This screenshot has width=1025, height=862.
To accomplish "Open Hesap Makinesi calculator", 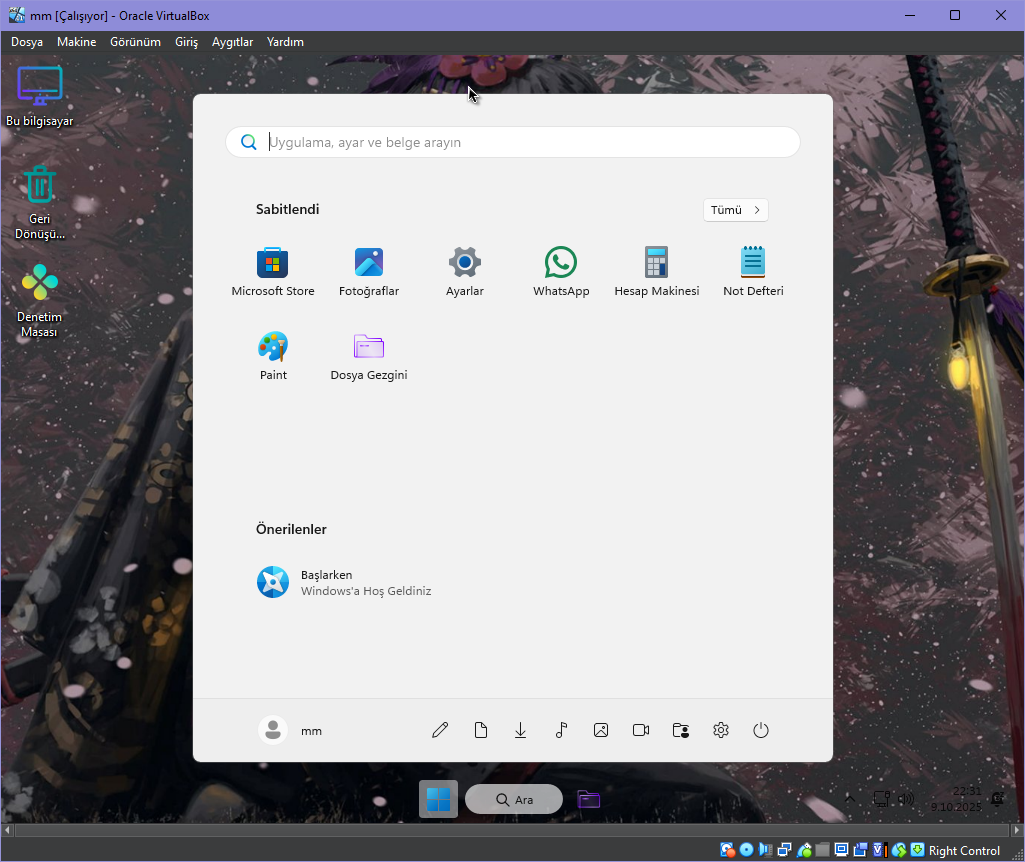I will tap(656, 272).
